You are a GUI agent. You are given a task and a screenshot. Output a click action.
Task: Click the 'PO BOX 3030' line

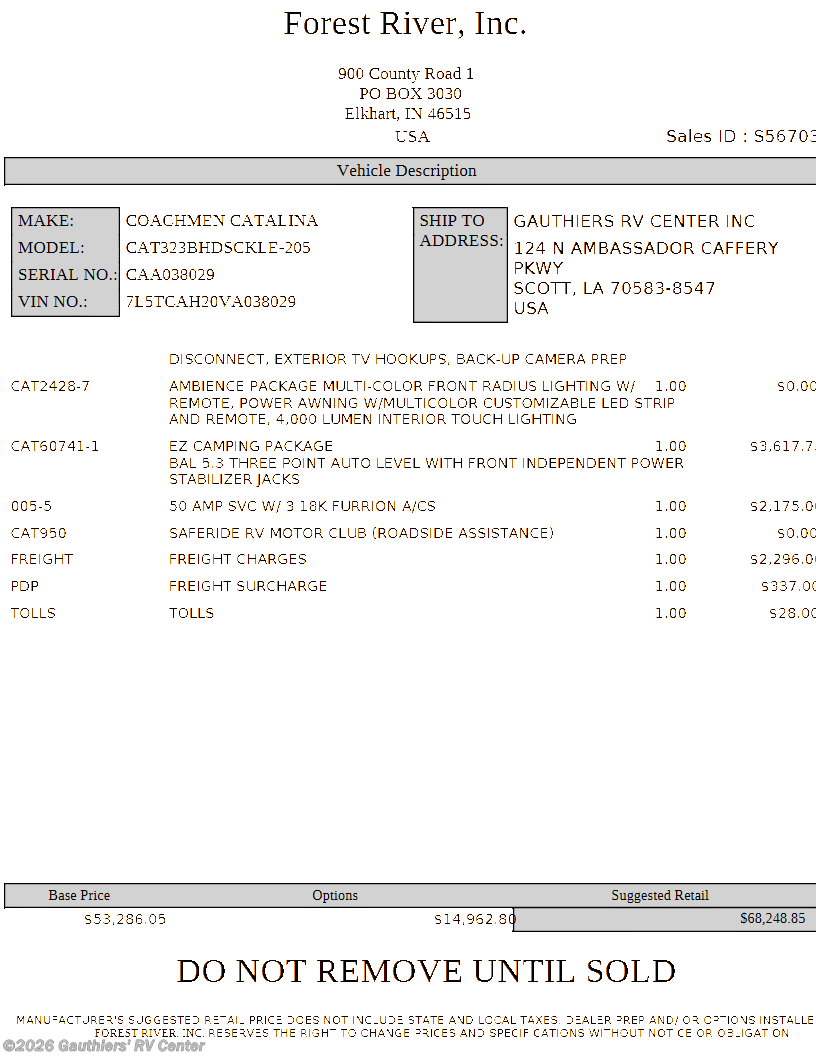coord(410,94)
